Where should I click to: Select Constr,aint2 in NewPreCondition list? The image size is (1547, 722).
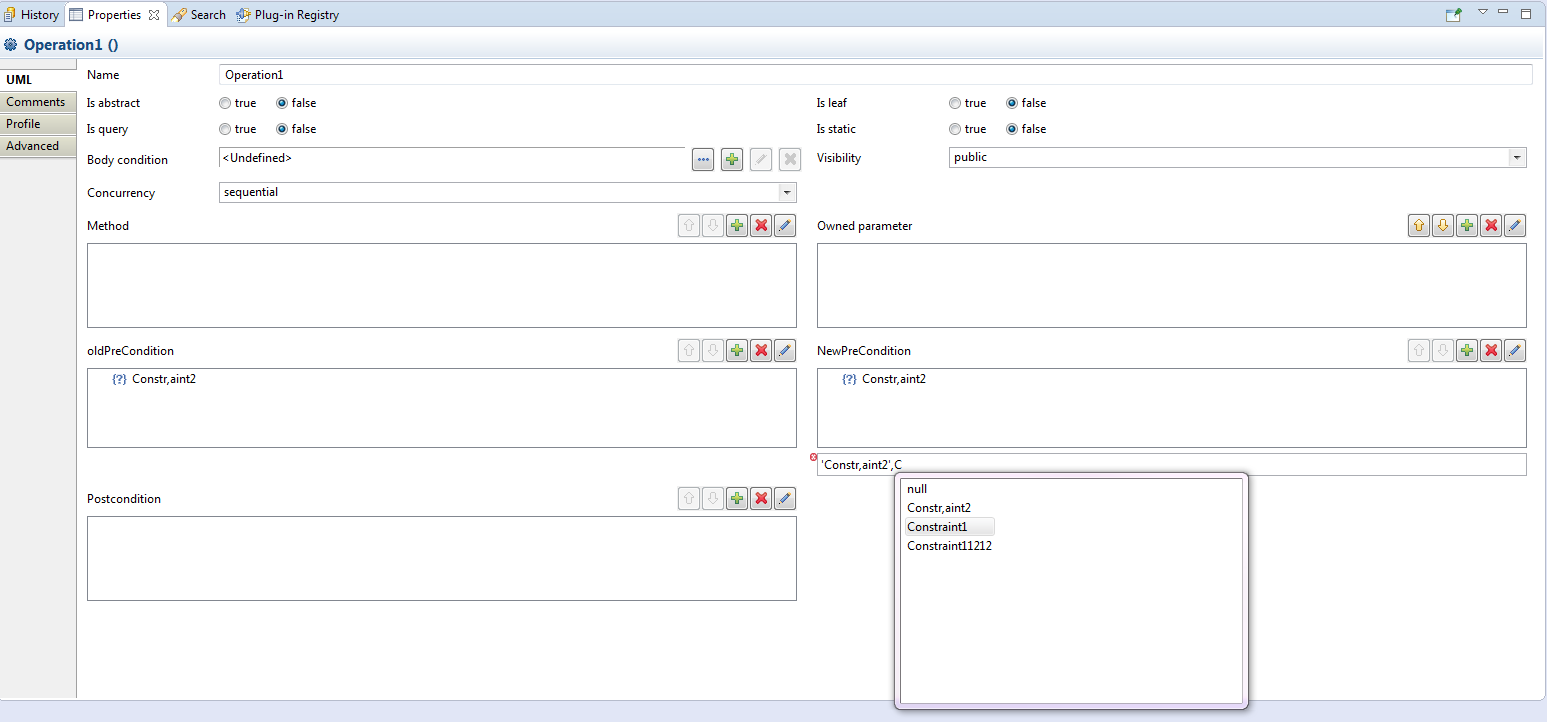pos(884,379)
